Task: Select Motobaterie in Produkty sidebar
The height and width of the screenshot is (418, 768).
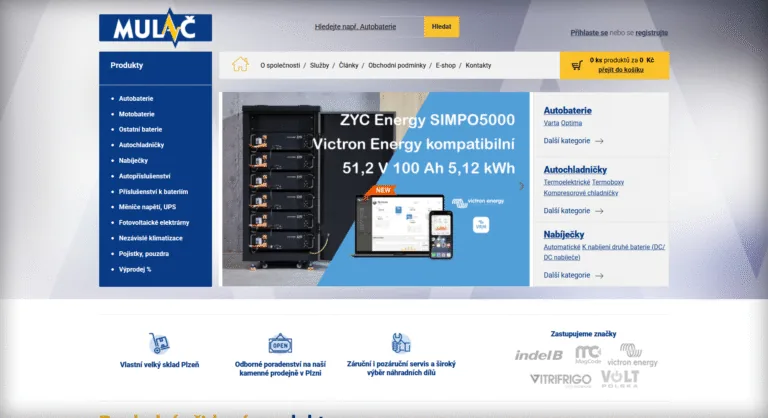Action: click(x=136, y=114)
